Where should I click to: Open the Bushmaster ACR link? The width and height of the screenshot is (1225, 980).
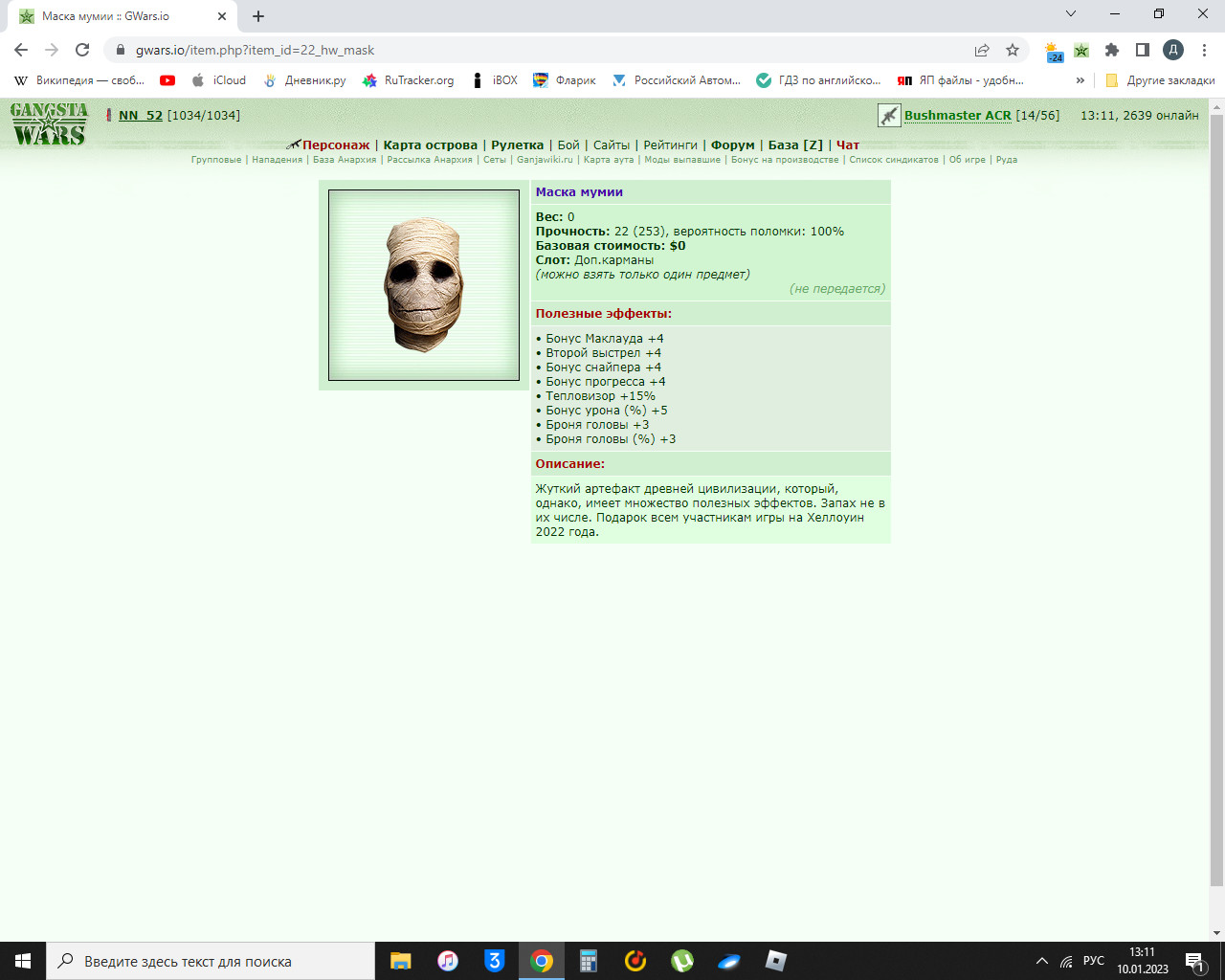(958, 116)
